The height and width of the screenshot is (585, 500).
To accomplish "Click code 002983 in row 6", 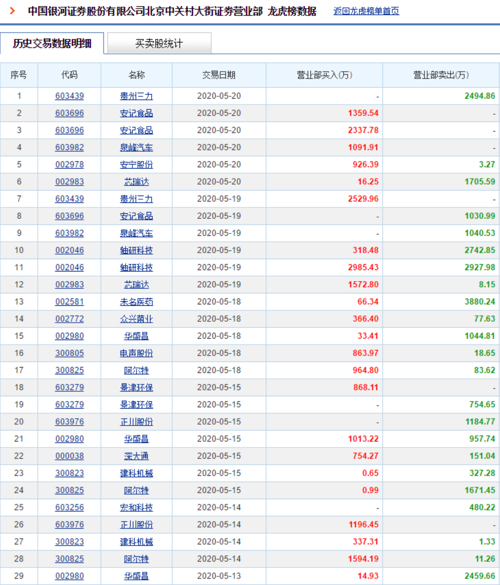I will (69, 182).
